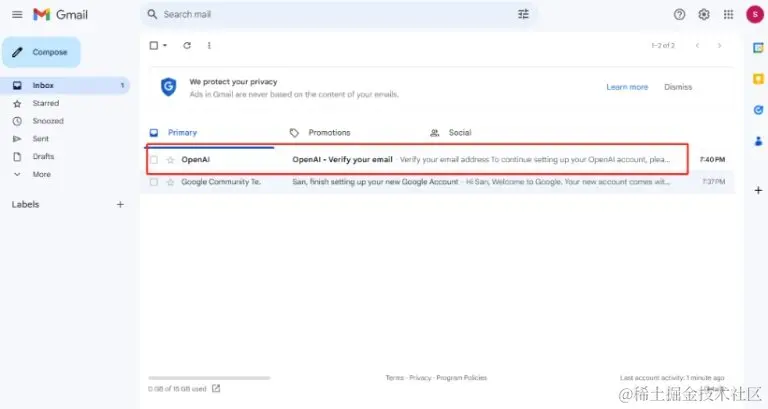
Task: Click inside the Search mail field
Action: coord(338,14)
